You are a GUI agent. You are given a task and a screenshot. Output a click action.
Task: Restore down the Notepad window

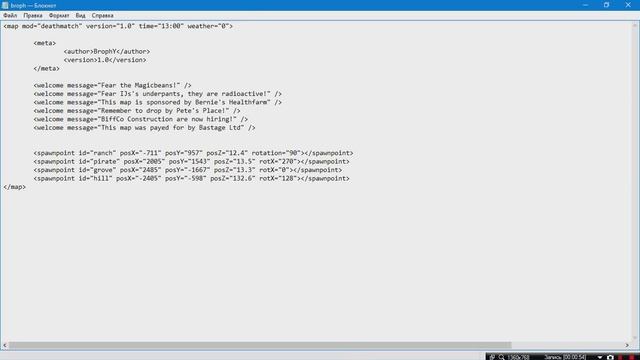(x=607, y=5)
